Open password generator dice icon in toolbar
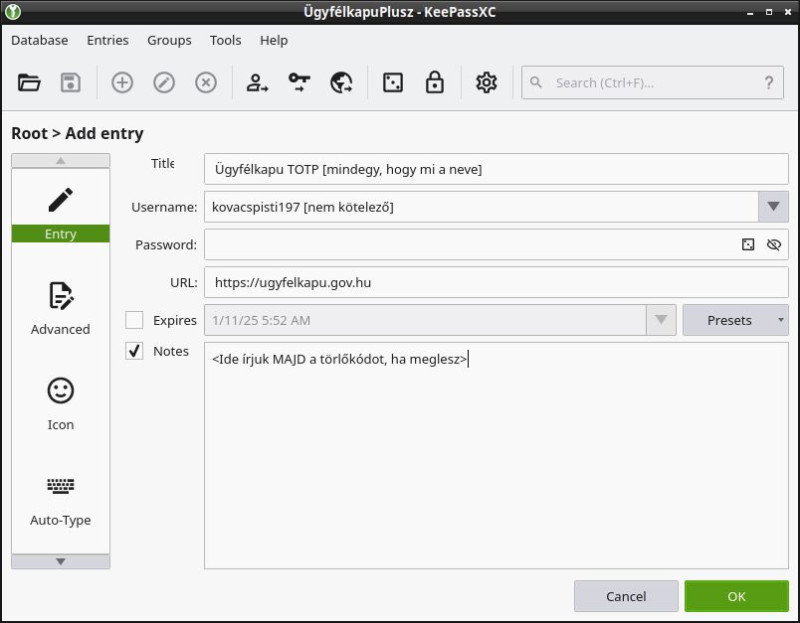Image resolution: width=800 pixels, height=623 pixels. pyautogui.click(x=393, y=83)
